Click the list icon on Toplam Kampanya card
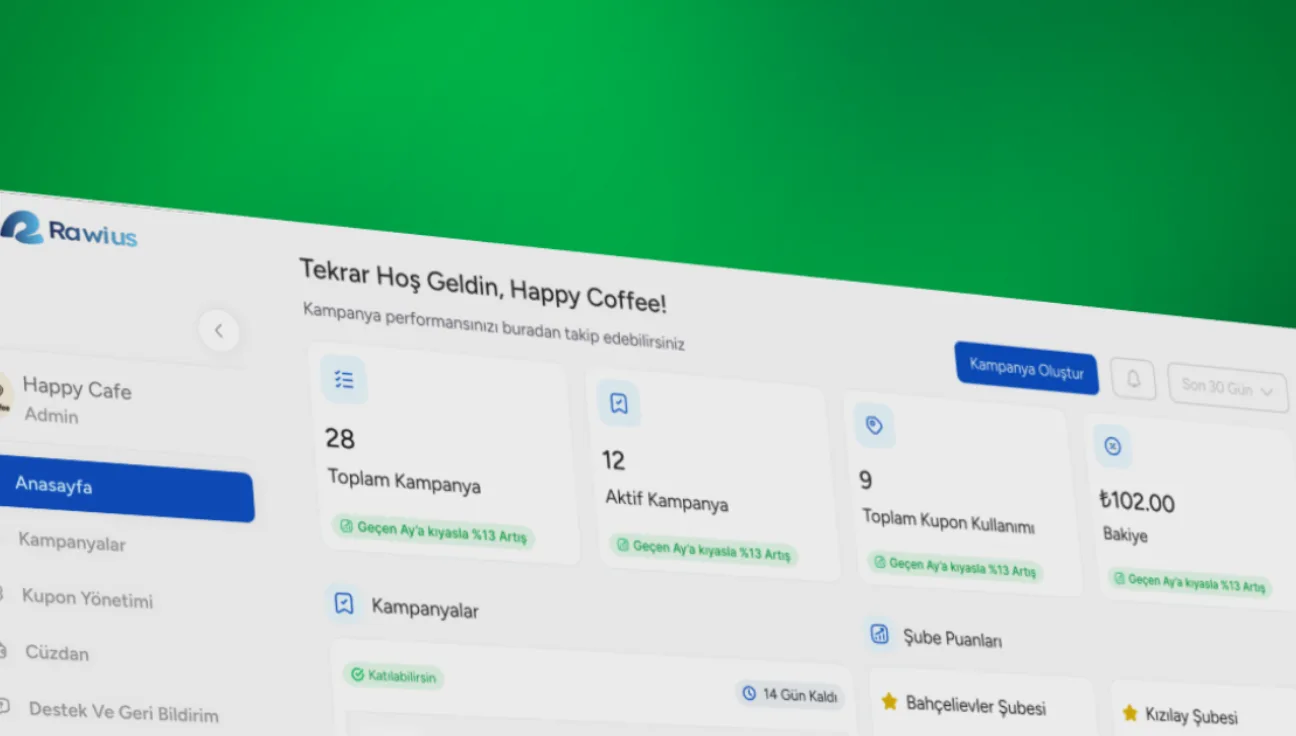Viewport: 1296px width, 736px height. click(344, 380)
